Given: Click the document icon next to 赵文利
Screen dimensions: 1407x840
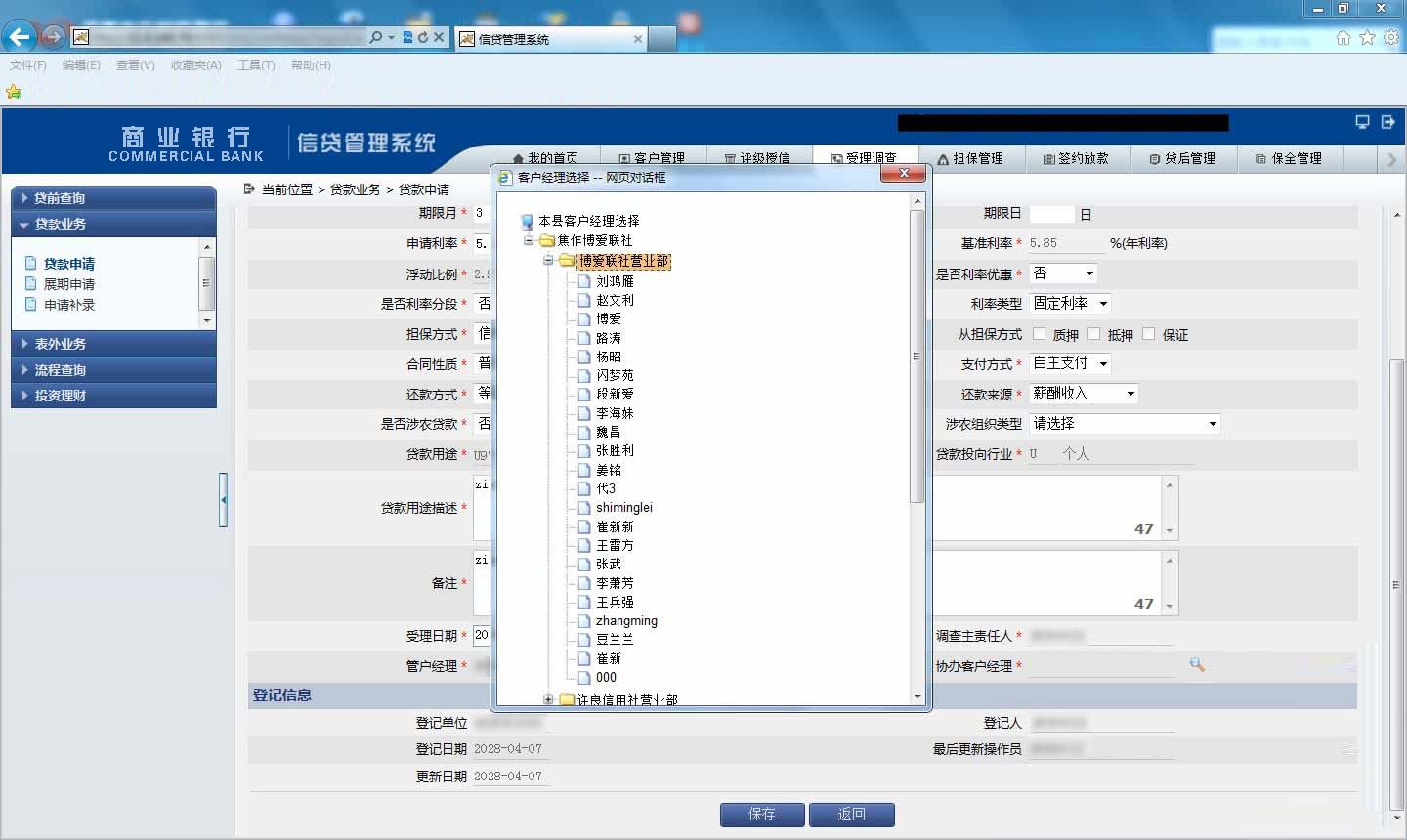Looking at the screenshot, I should 585,300.
